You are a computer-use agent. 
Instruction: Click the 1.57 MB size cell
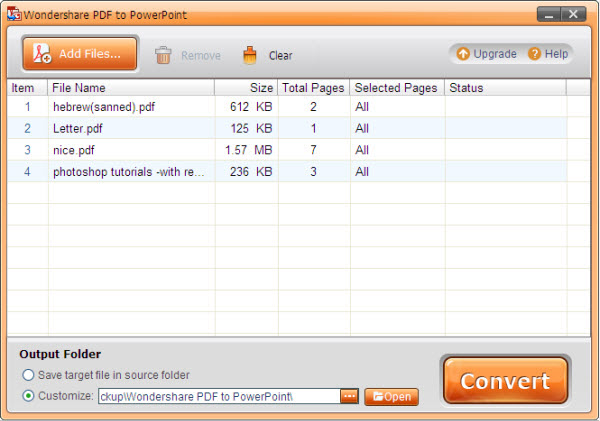tap(248, 150)
